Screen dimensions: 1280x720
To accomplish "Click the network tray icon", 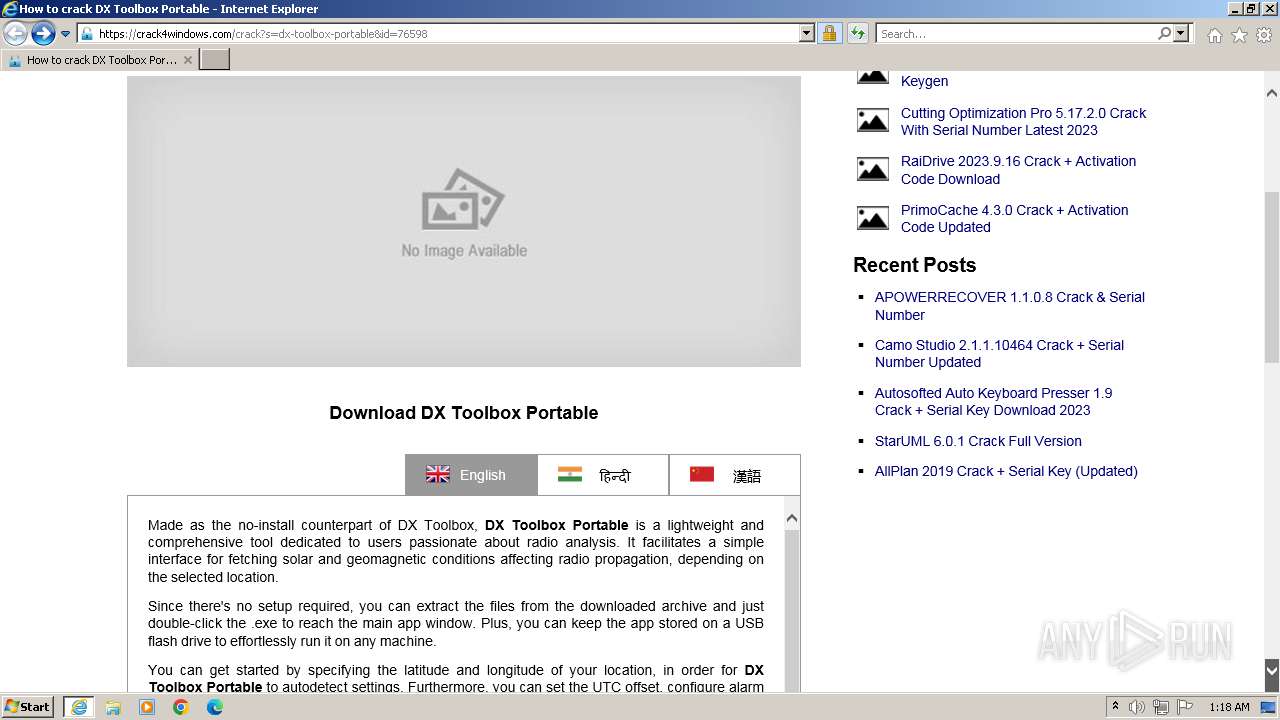I will 1161,707.
